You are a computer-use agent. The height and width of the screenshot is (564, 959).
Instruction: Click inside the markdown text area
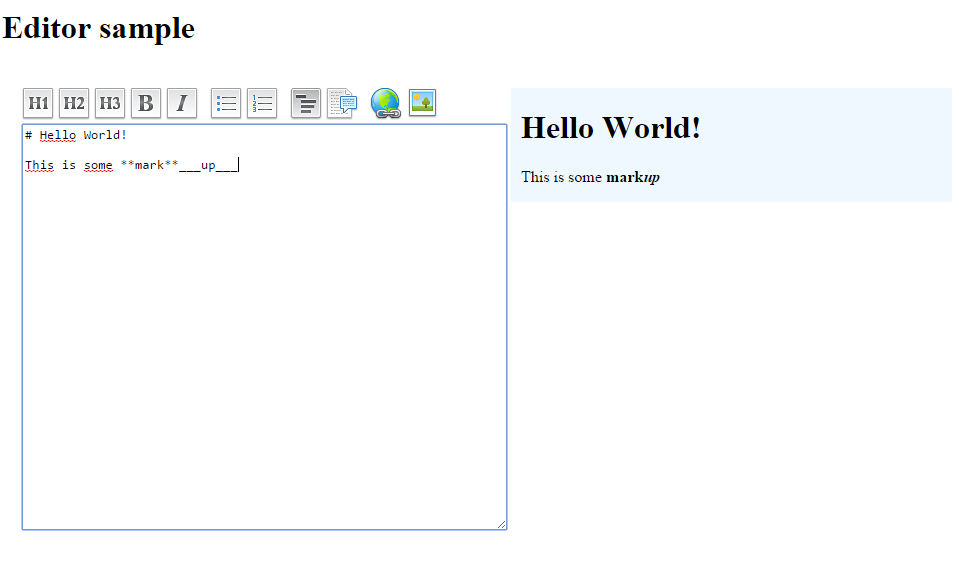[265, 327]
